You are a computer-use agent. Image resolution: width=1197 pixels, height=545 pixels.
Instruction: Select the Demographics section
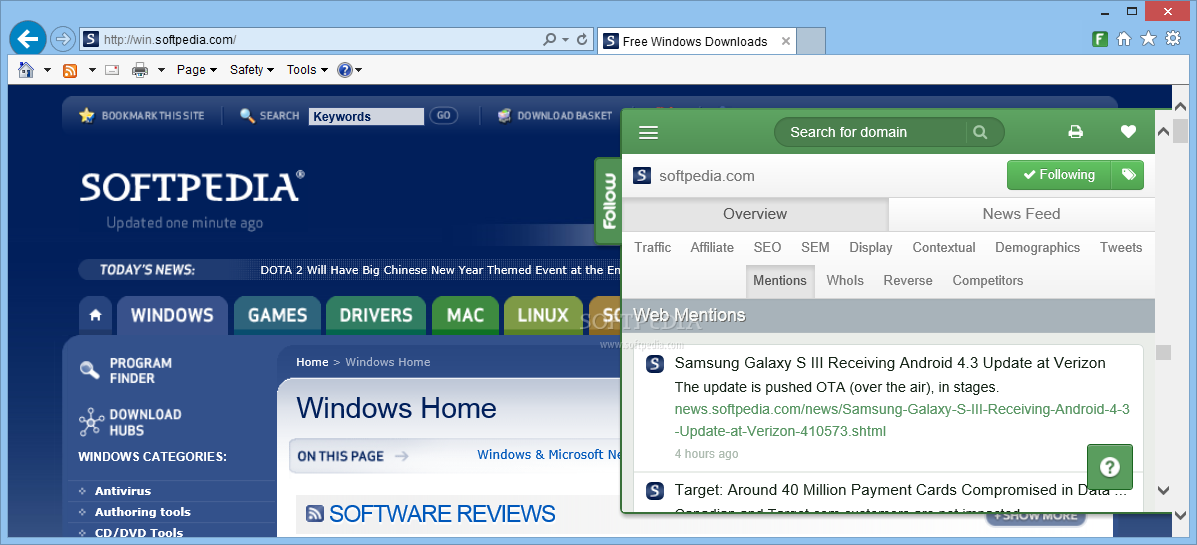(1037, 247)
